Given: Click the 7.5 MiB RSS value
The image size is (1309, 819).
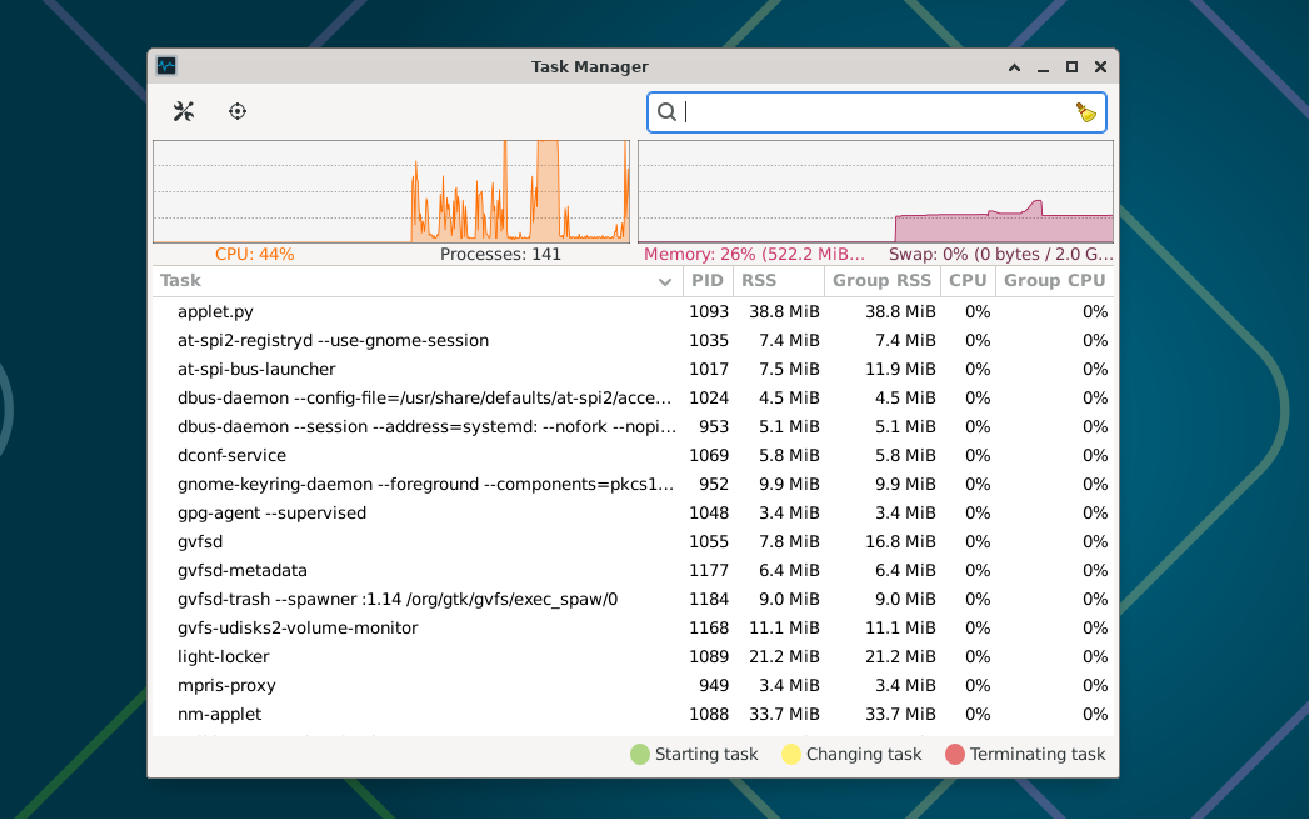Looking at the screenshot, I should pyautogui.click(x=789, y=370).
